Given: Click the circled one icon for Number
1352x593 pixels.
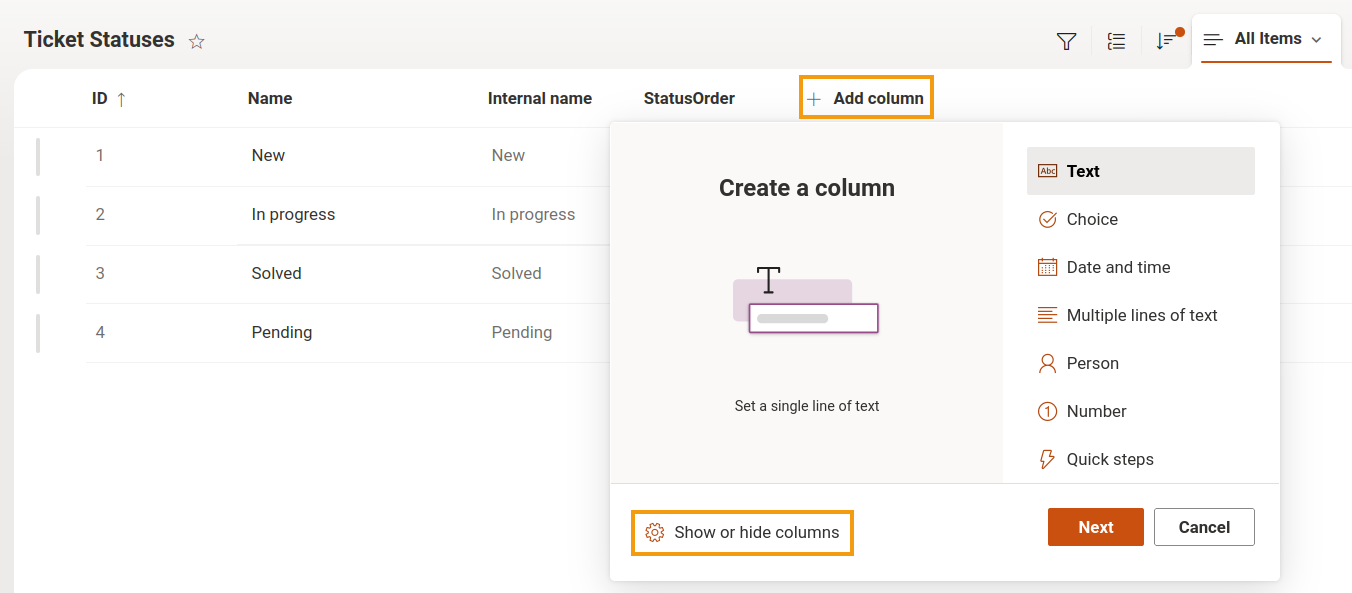Looking at the screenshot, I should [1047, 411].
